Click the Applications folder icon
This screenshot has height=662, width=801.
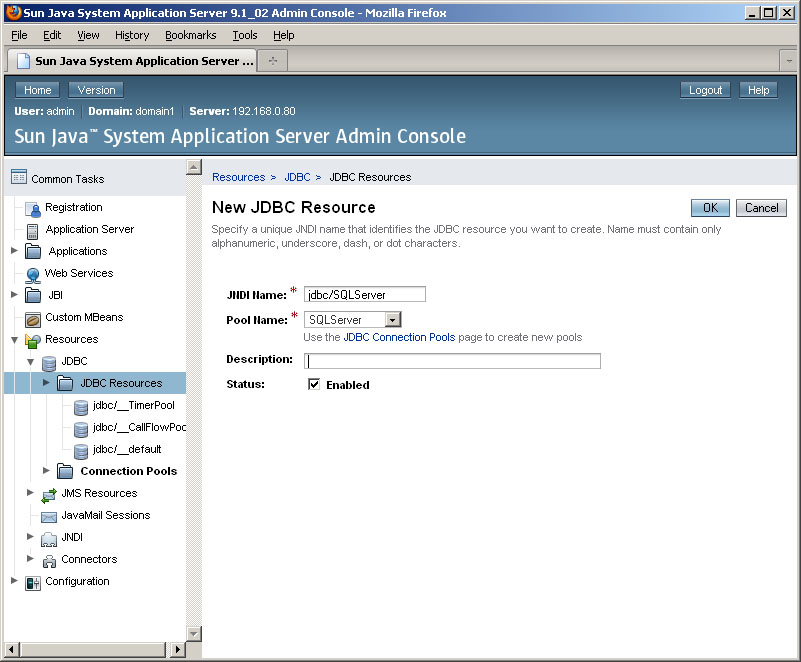33,251
